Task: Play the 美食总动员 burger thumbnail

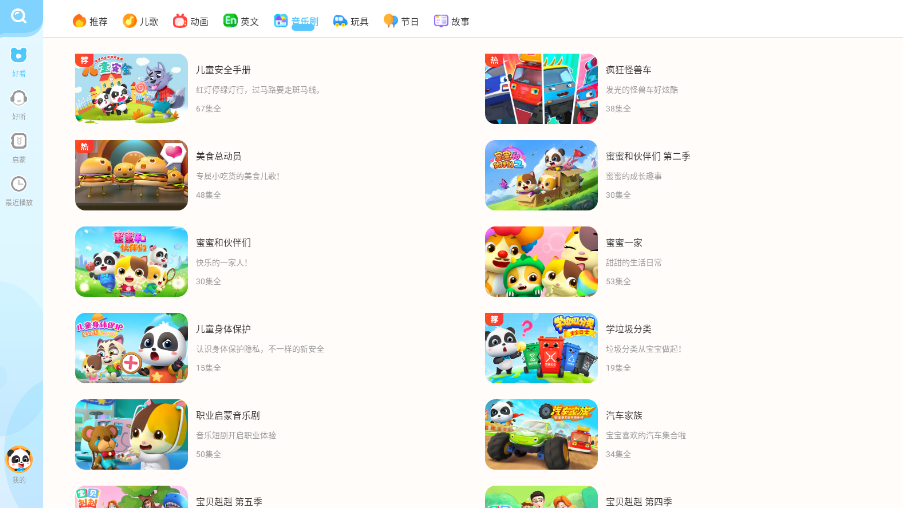Action: click(x=131, y=175)
